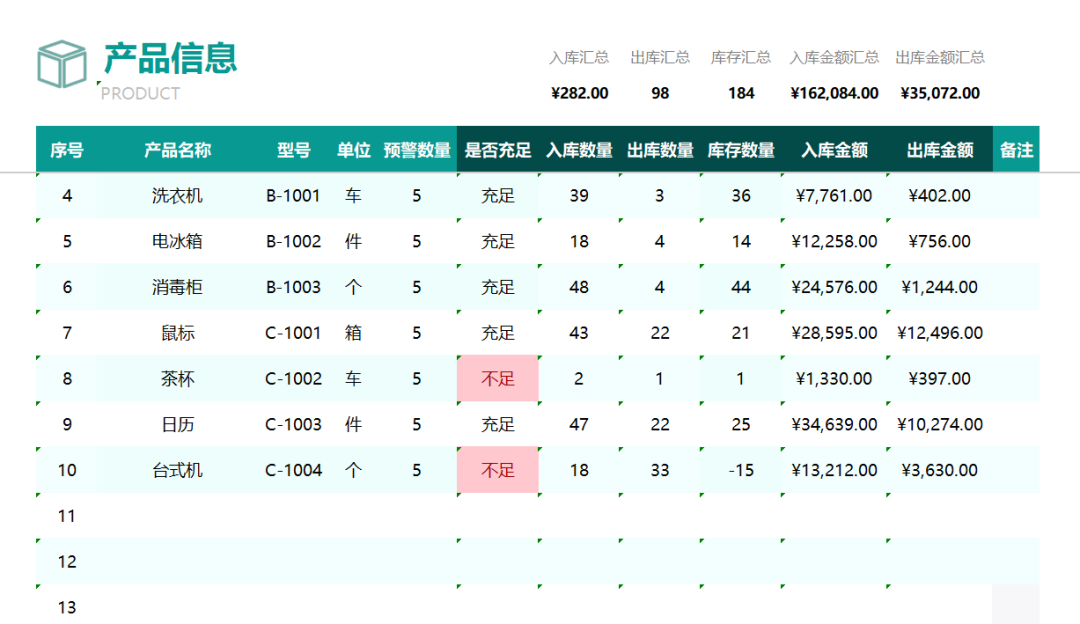The image size is (1080, 624).
Task: Select the ¥7,761.00 amount cell
Action: tap(834, 196)
